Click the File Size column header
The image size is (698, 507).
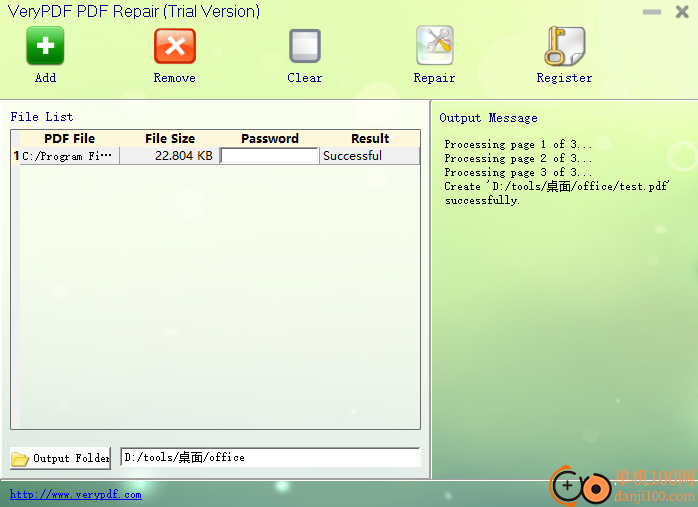click(x=170, y=138)
